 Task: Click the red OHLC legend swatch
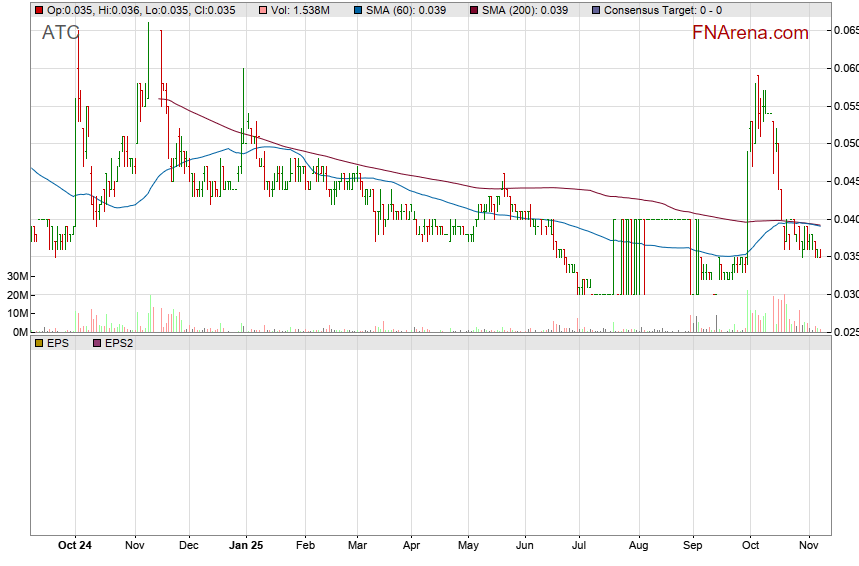coord(39,10)
